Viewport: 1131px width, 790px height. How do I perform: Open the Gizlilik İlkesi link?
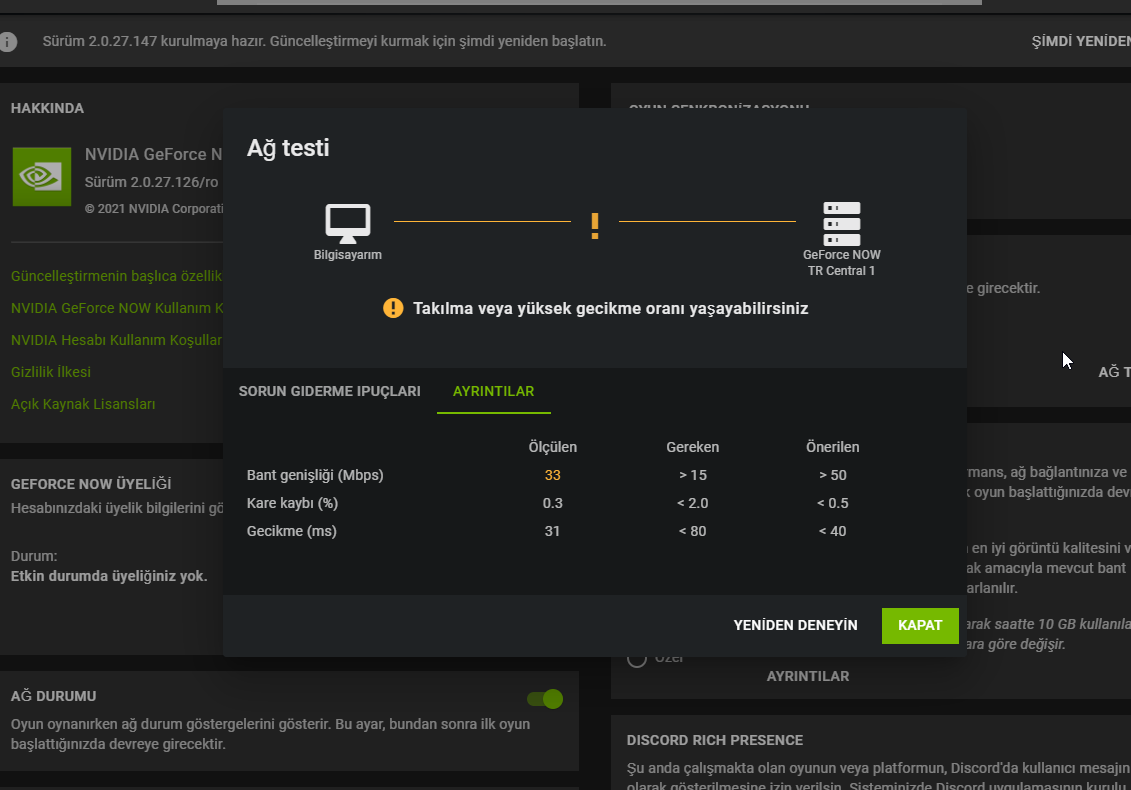pyautogui.click(x=50, y=372)
